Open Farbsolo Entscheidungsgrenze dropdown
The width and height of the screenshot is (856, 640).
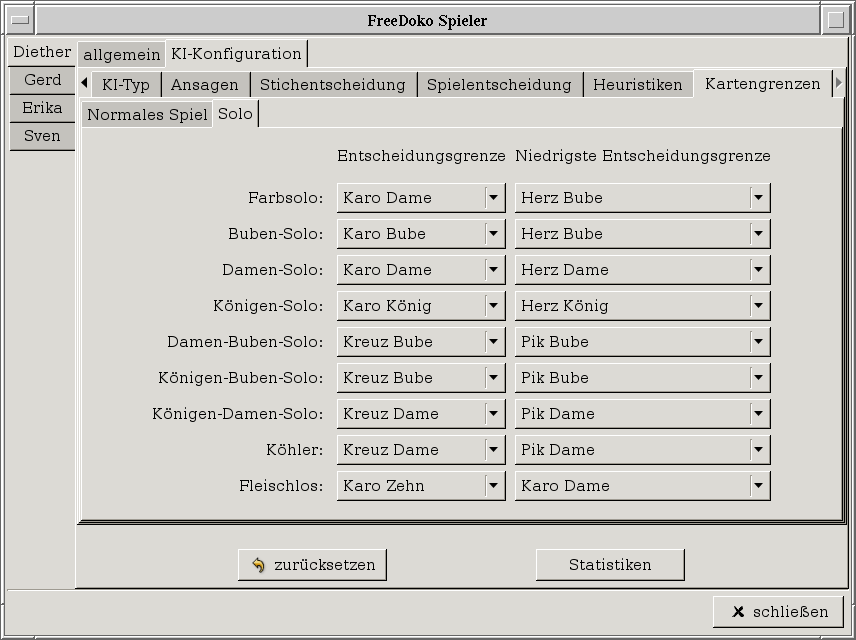[421, 198]
